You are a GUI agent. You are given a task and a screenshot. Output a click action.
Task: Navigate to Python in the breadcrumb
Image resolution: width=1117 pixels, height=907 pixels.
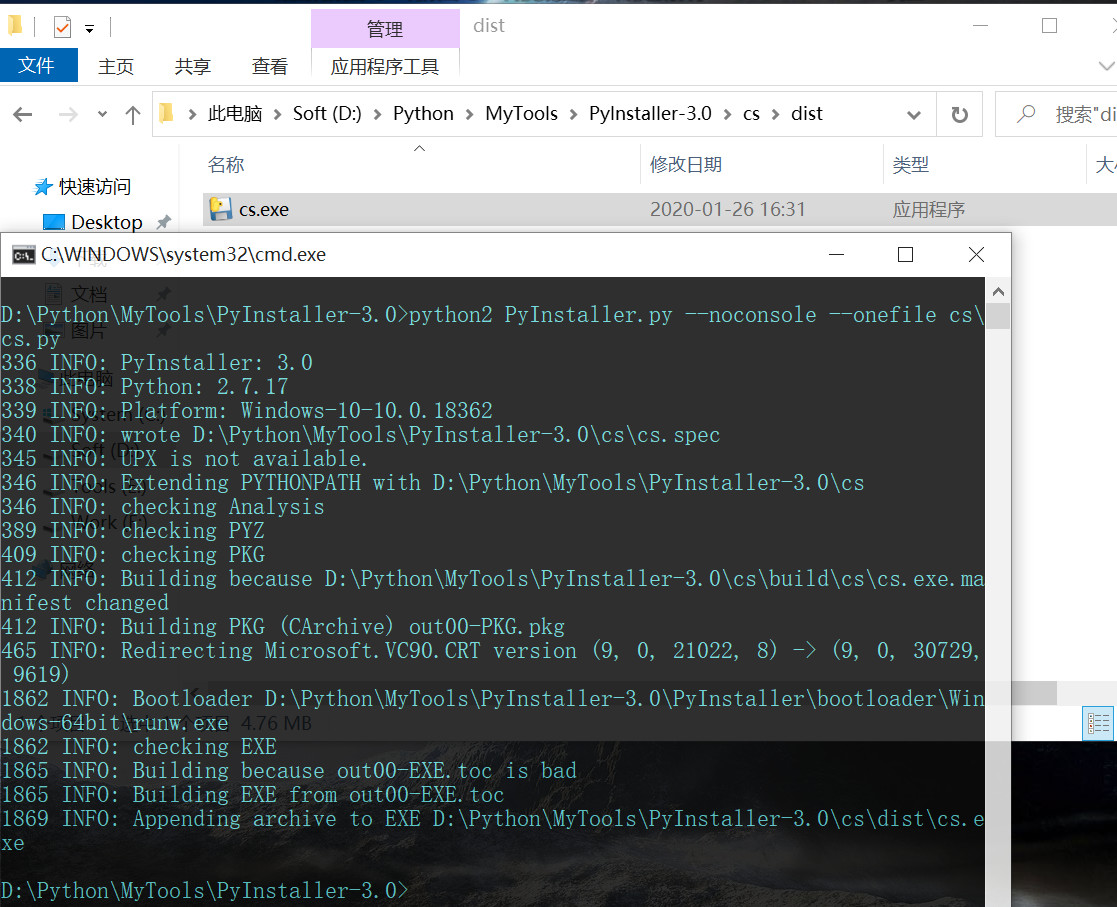coord(423,113)
